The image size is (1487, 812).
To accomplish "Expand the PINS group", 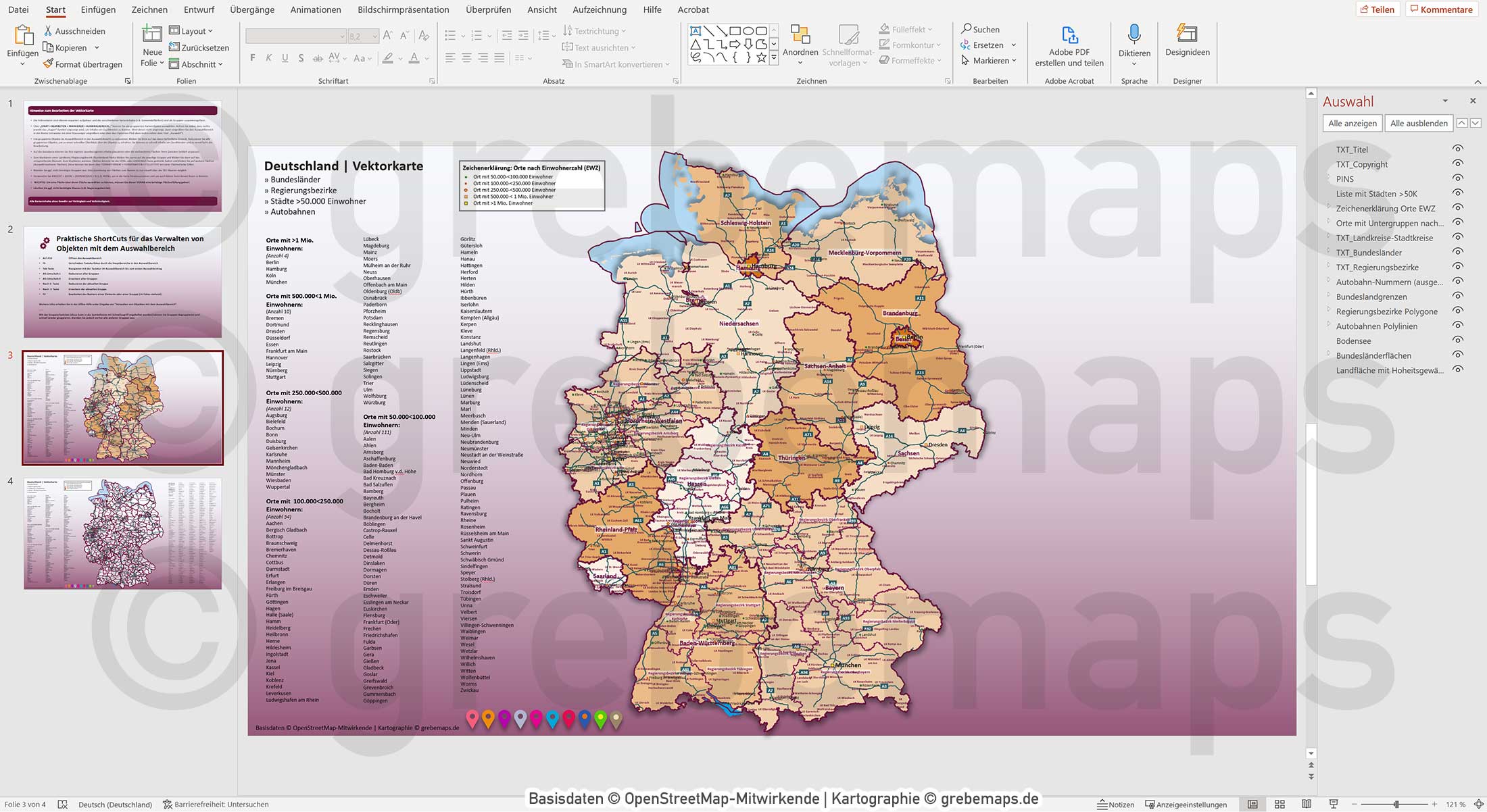I will tap(1330, 179).
